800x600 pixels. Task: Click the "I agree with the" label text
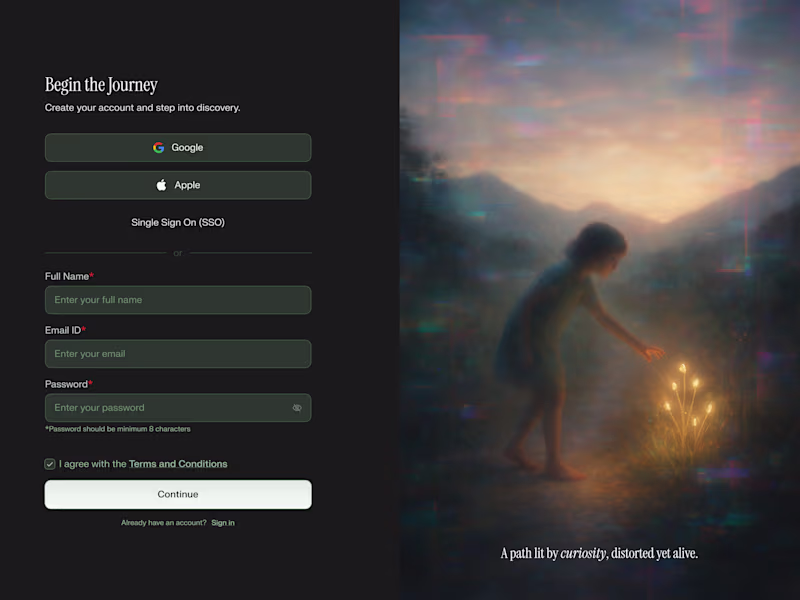(x=92, y=464)
